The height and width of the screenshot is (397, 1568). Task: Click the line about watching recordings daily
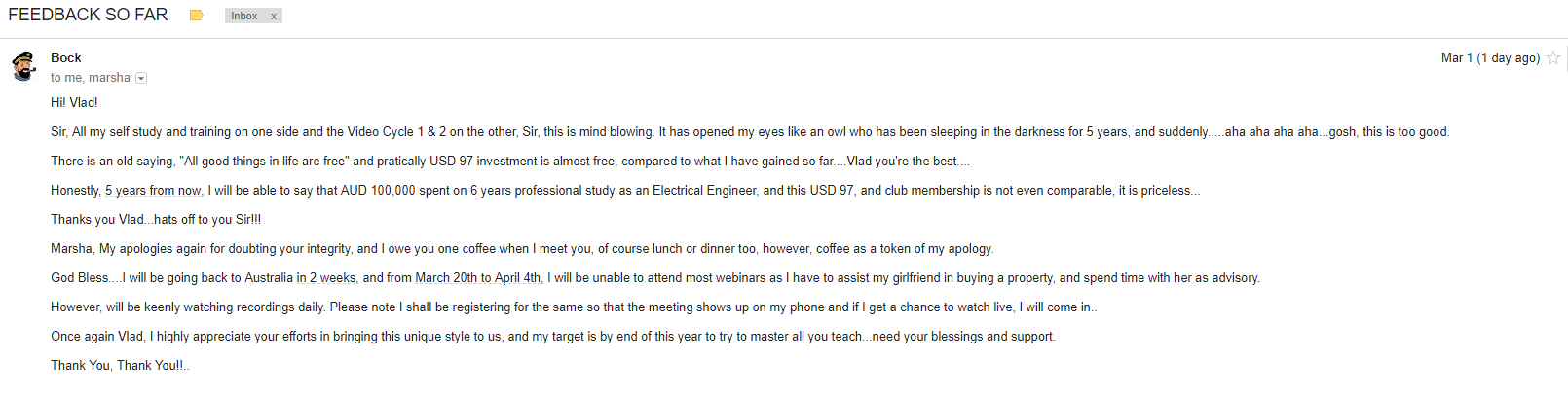(574, 307)
